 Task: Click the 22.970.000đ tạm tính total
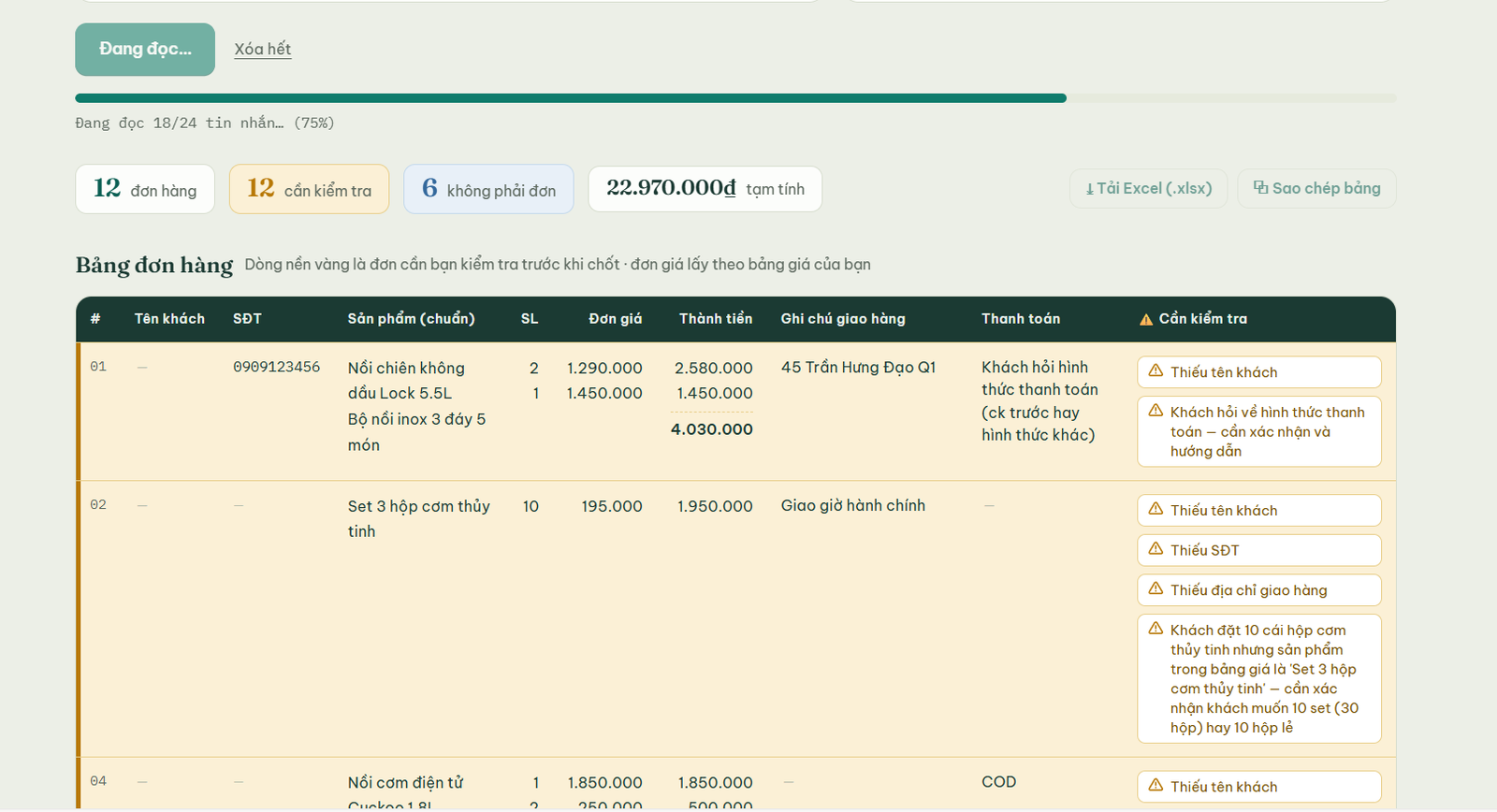pyautogui.click(x=705, y=189)
